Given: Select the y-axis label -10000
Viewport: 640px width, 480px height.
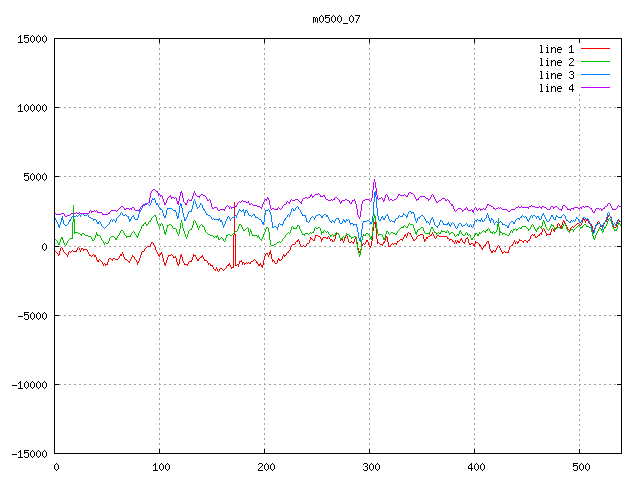Looking at the screenshot, I should coord(29,384).
